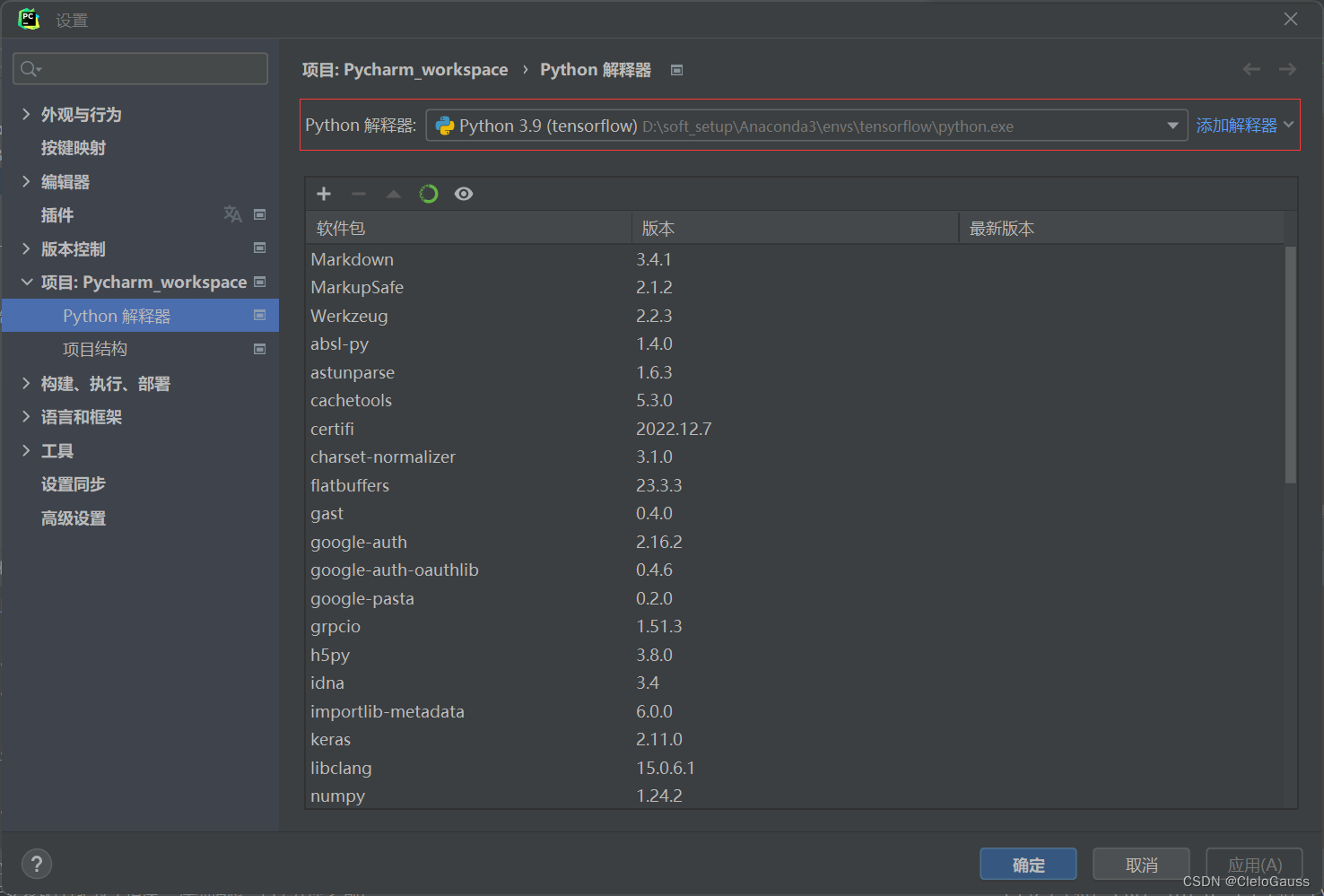1324x896 pixels.
Task: Expand the 工具 section
Action: click(x=26, y=450)
